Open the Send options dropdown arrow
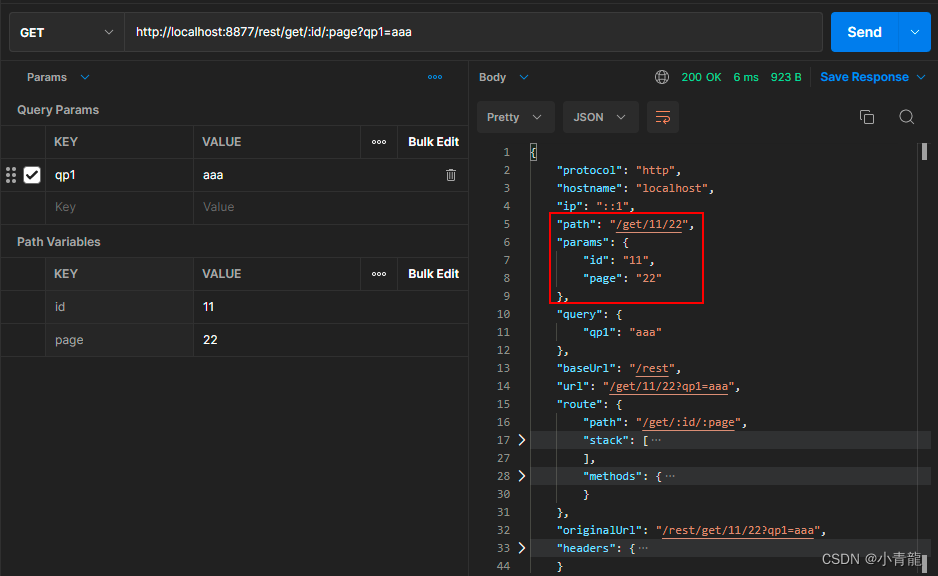Viewport: 938px width, 576px height. click(x=915, y=32)
